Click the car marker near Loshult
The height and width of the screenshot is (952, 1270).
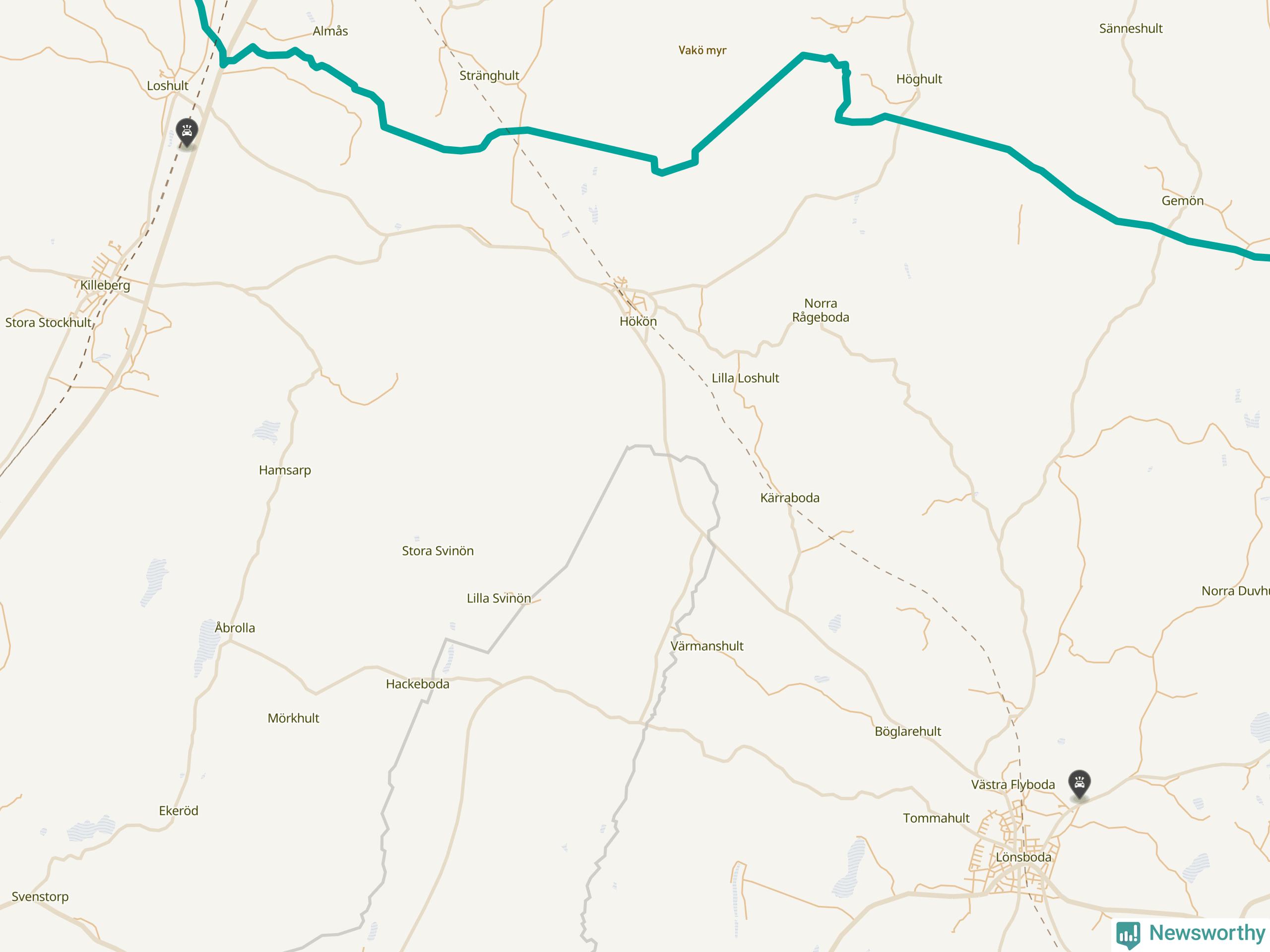[187, 132]
